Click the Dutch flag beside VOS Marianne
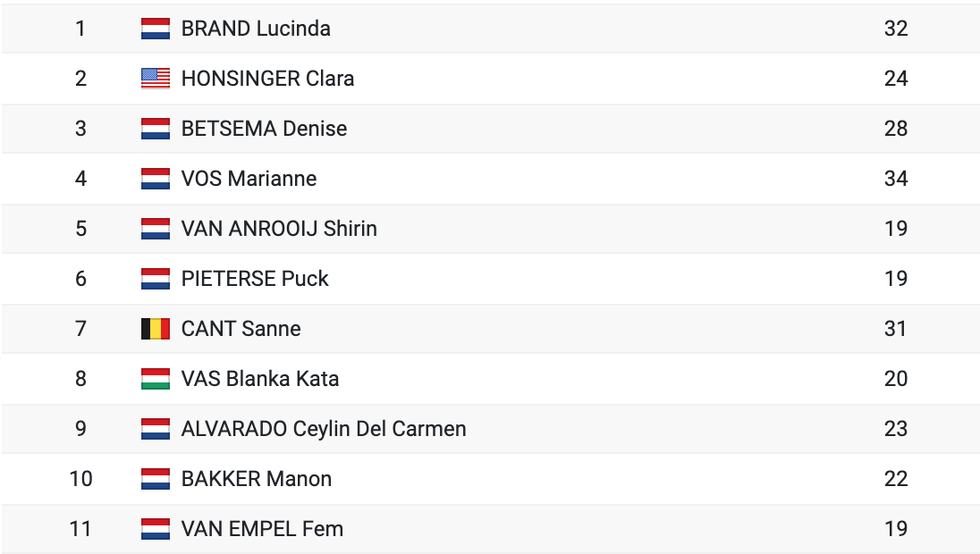This screenshot has height=554, width=980. 155,179
